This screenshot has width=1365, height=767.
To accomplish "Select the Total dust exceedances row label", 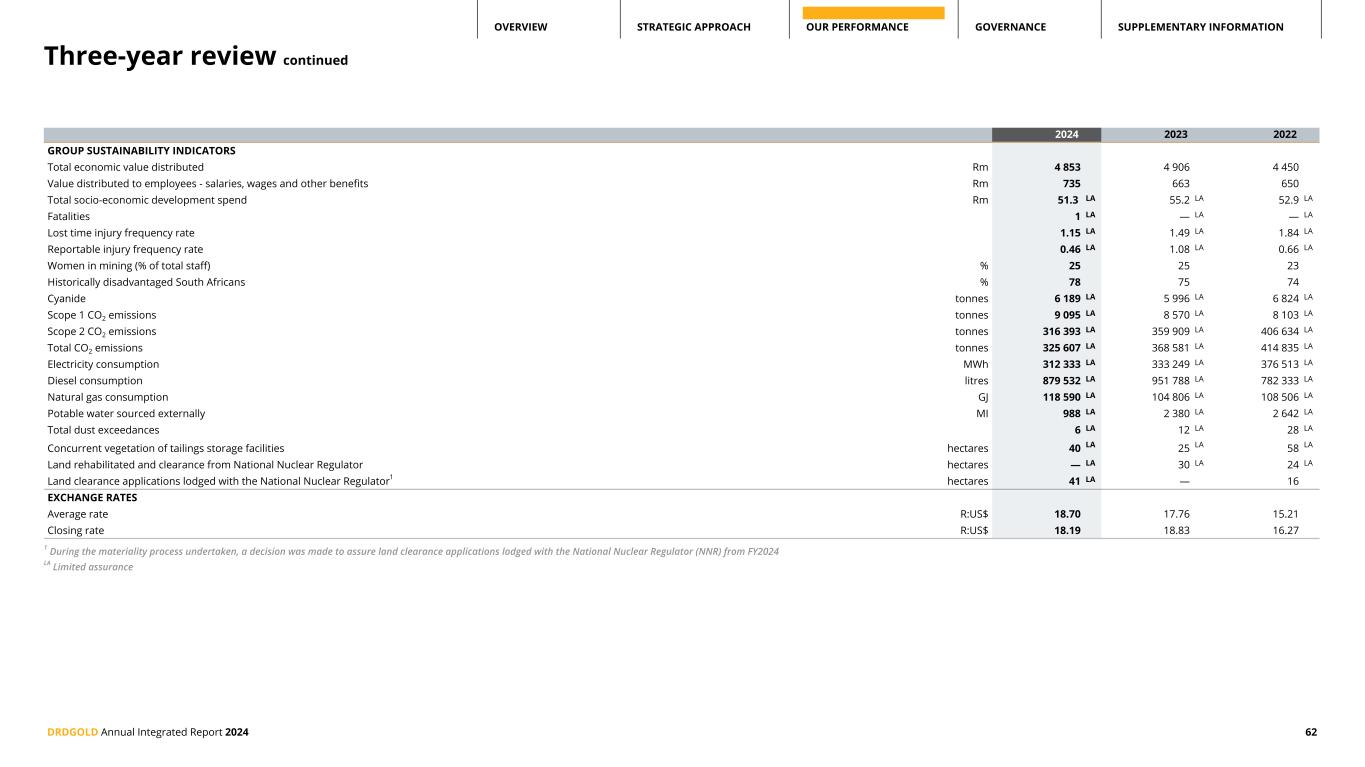I will tap(103, 430).
